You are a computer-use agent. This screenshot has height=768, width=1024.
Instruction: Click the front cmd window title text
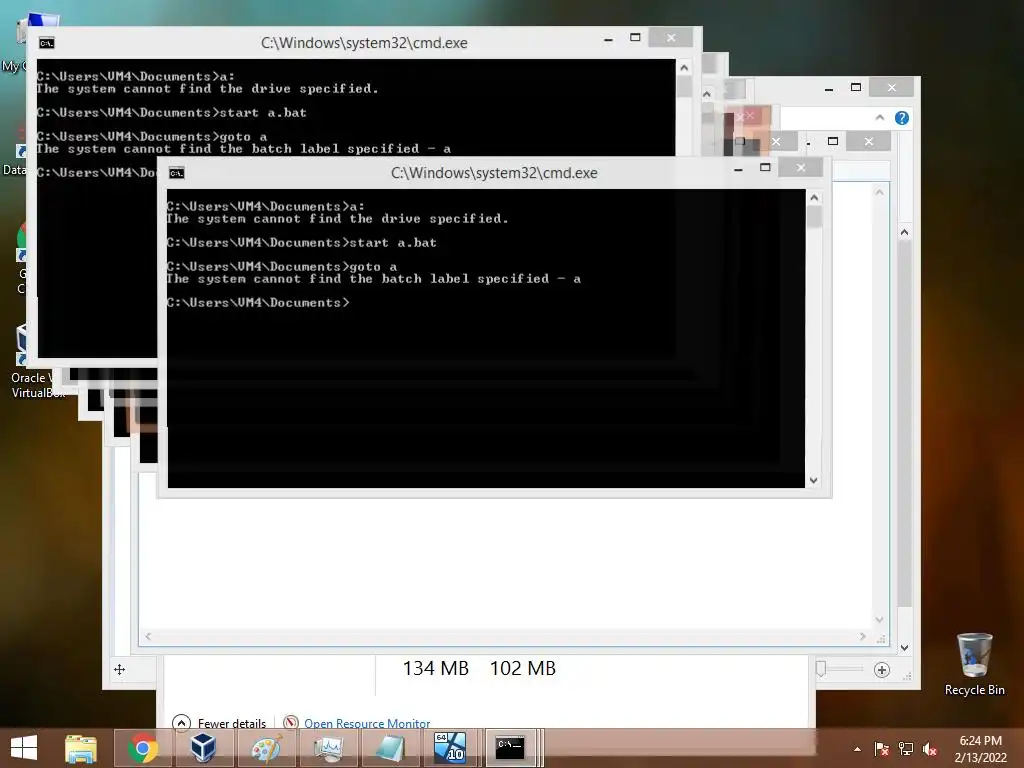pos(494,173)
